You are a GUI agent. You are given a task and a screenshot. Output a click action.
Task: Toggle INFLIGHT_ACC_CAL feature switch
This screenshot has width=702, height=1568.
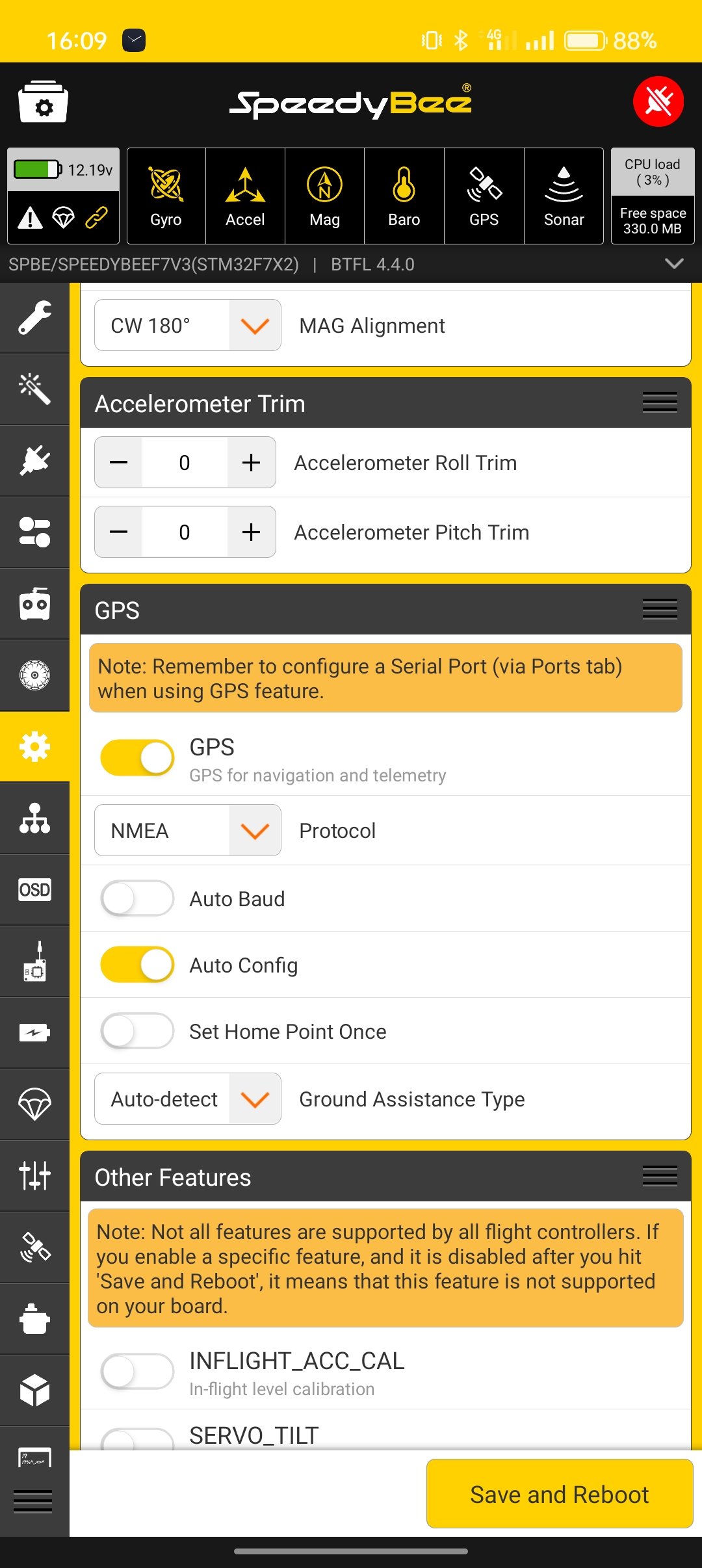coord(137,1372)
